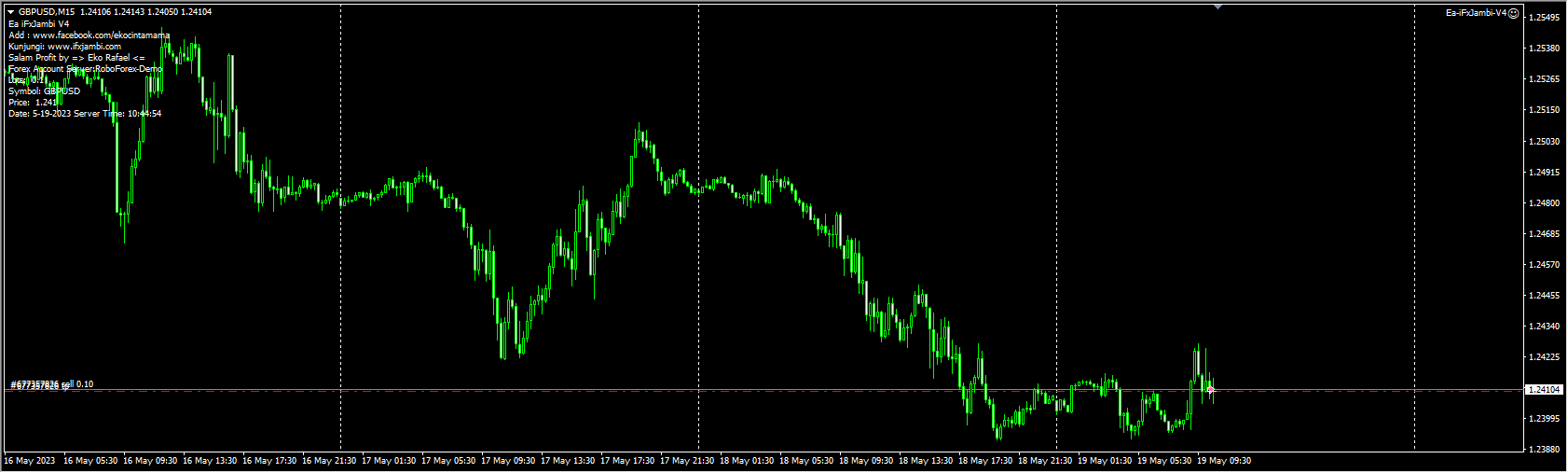Screen dimensions: 1568x473
Task: Click the 1.25380 price scale label
Action: (1547, 49)
